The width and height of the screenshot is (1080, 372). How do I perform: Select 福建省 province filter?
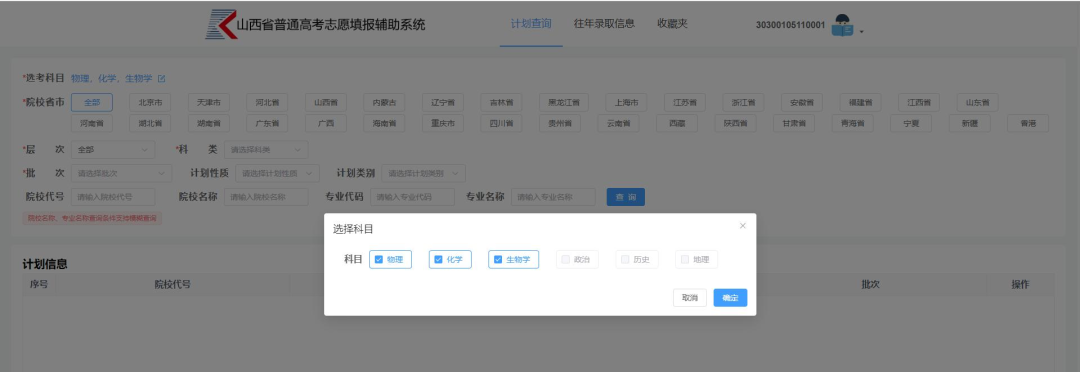click(861, 103)
